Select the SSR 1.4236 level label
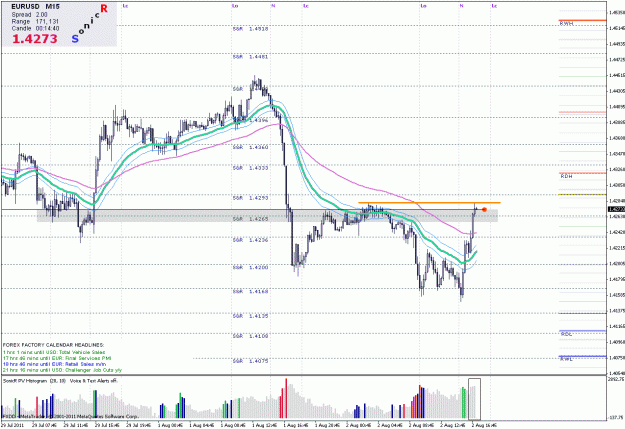This screenshot has height=429, width=625. pos(250,240)
